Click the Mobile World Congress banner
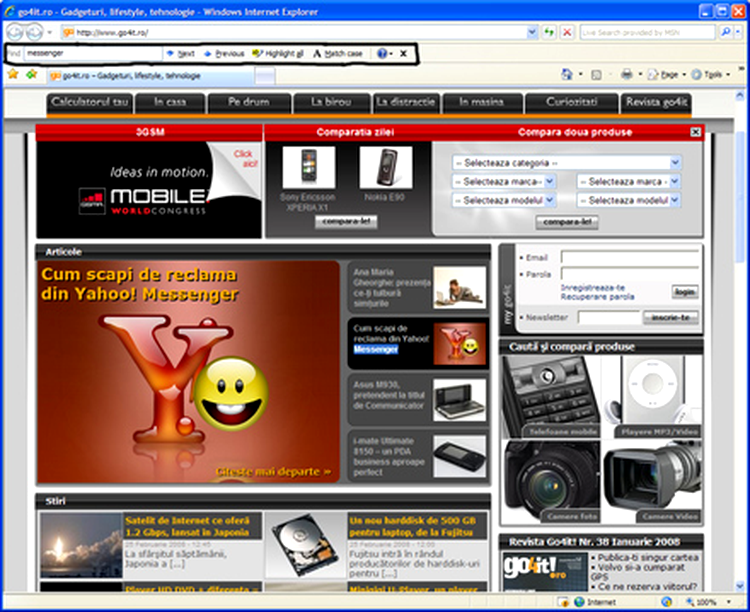The image size is (750, 612). (x=149, y=189)
